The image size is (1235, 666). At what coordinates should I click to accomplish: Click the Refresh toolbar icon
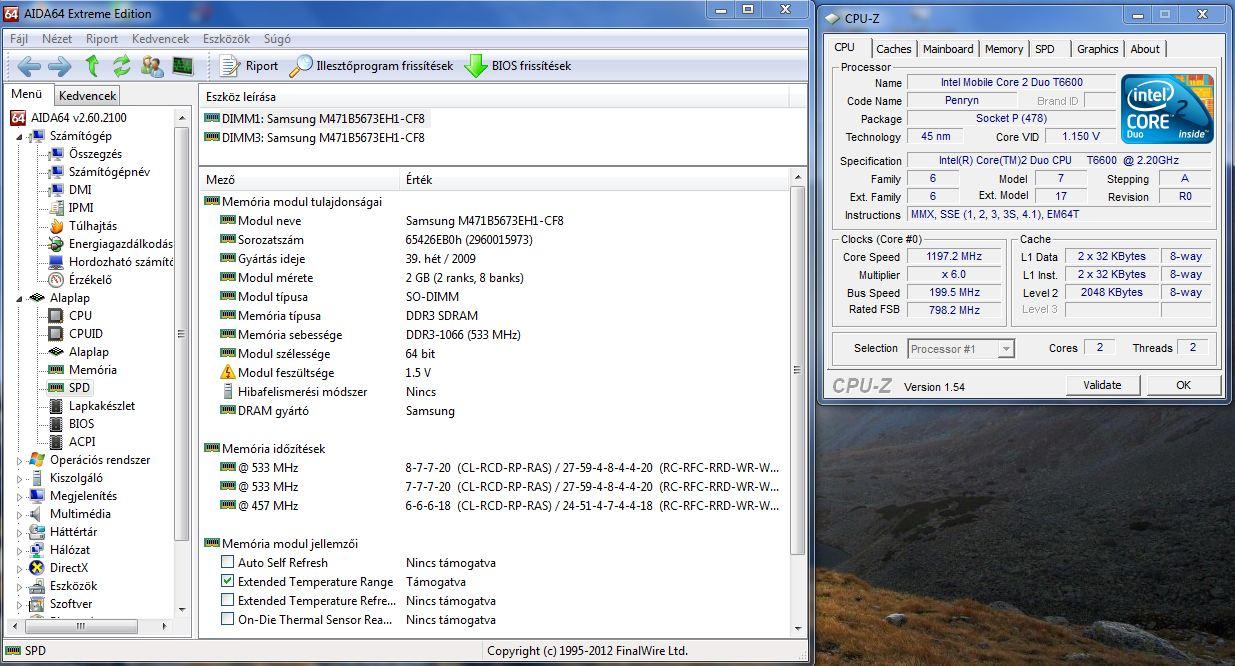[122, 66]
